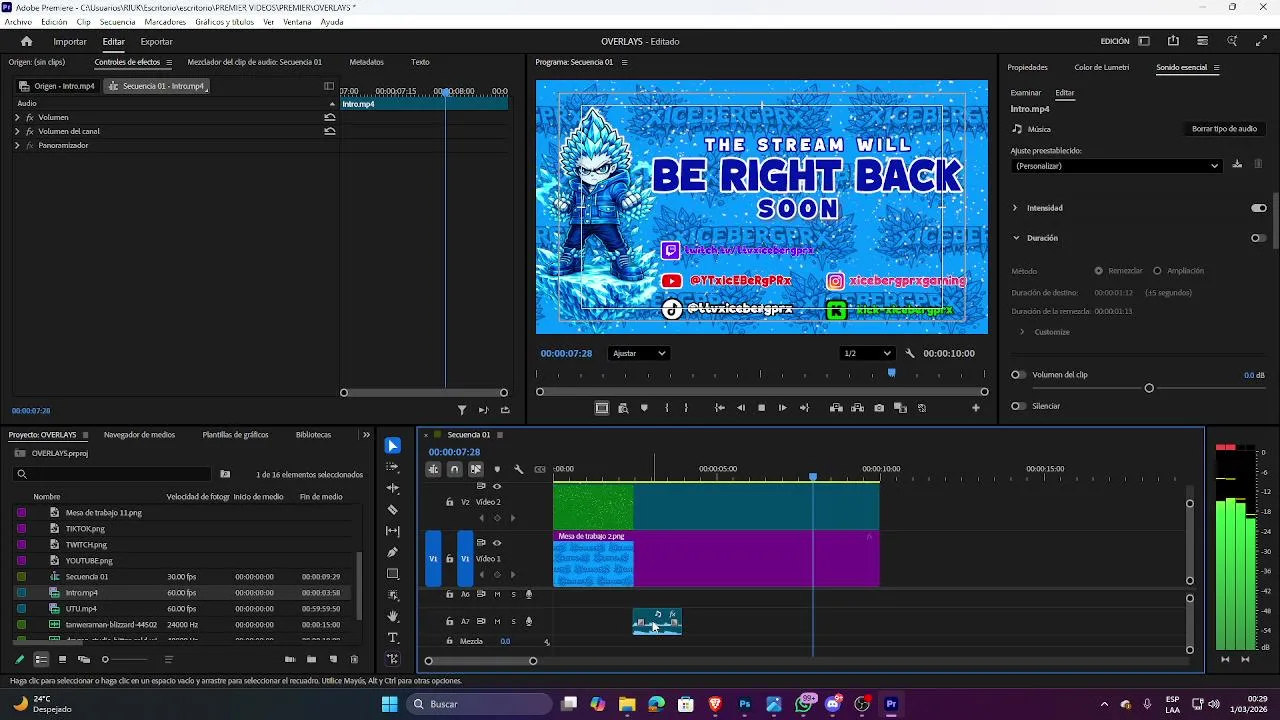Image resolution: width=1280 pixels, height=720 pixels.
Task: Click the Extract button in Program monitor
Action: [857, 408]
